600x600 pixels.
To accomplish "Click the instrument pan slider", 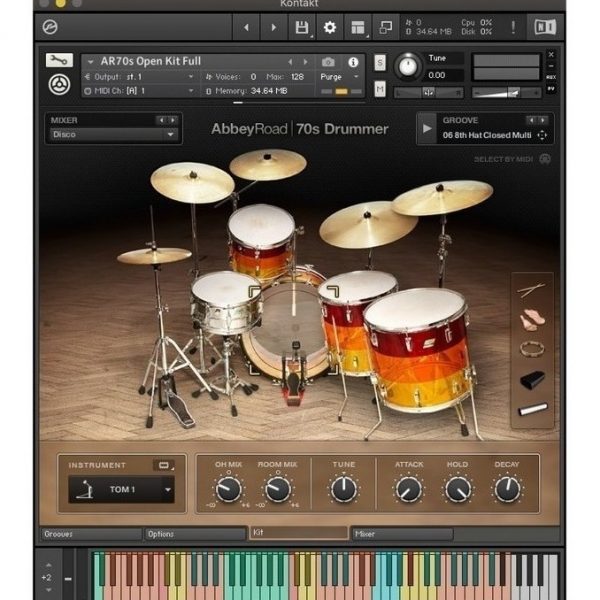I will 429,93.
